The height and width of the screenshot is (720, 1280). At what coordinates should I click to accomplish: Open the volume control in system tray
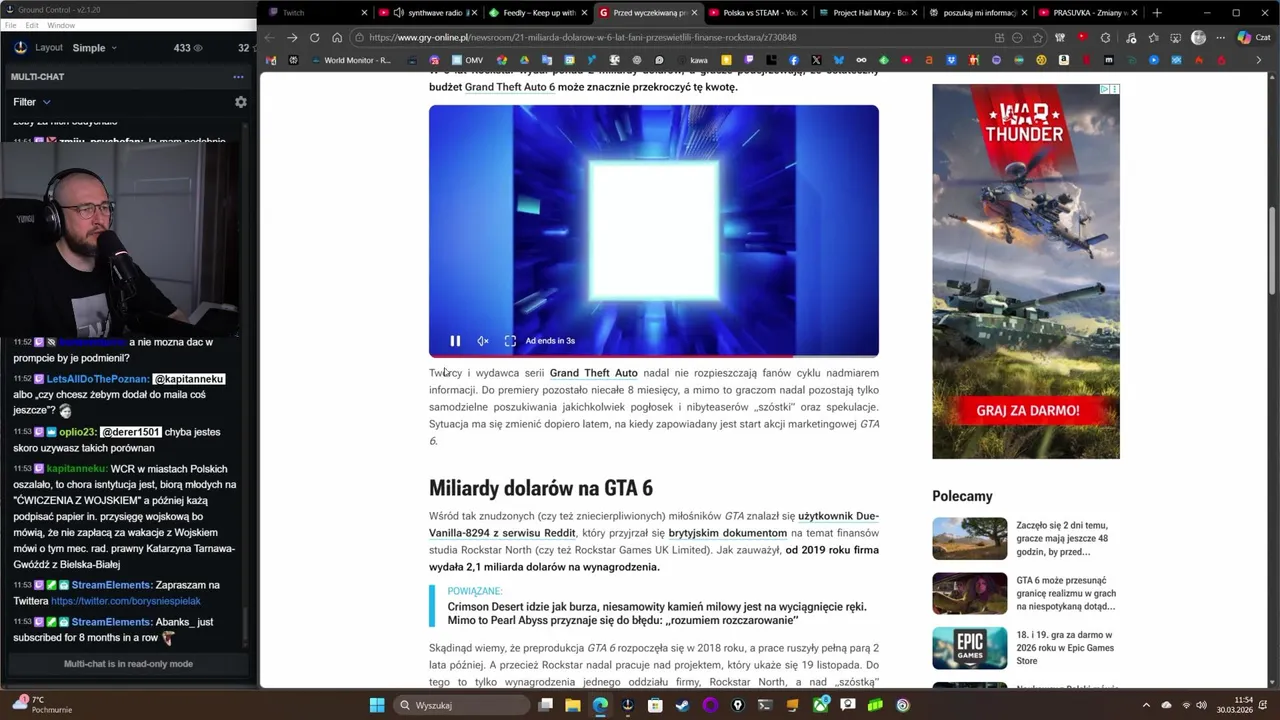tap(1201, 705)
